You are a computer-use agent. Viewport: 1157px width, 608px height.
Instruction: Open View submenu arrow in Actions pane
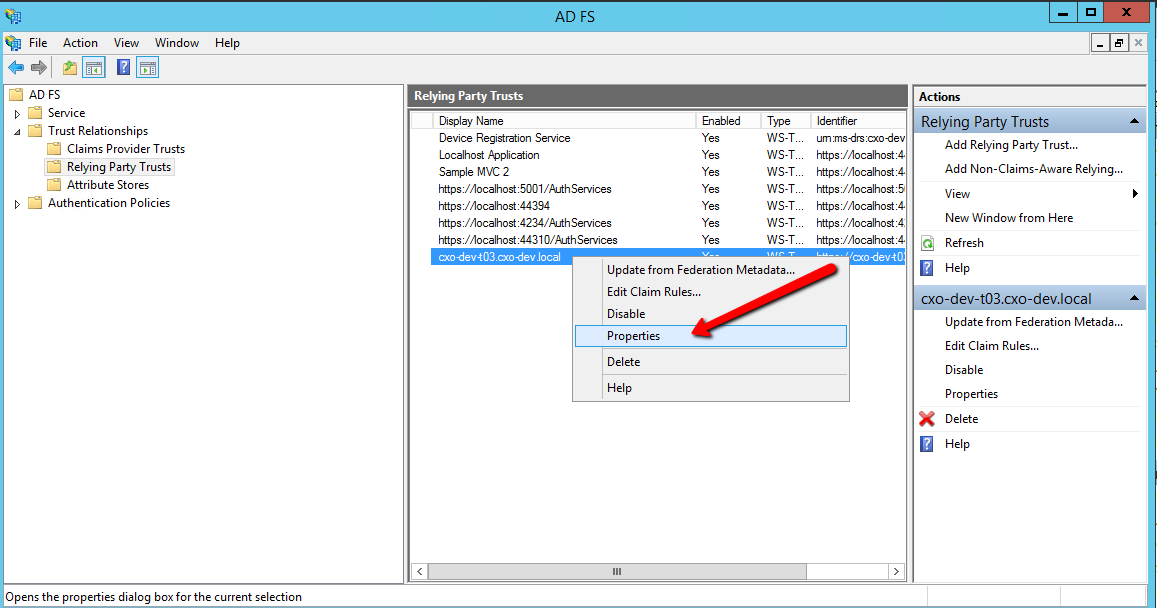tap(1135, 194)
